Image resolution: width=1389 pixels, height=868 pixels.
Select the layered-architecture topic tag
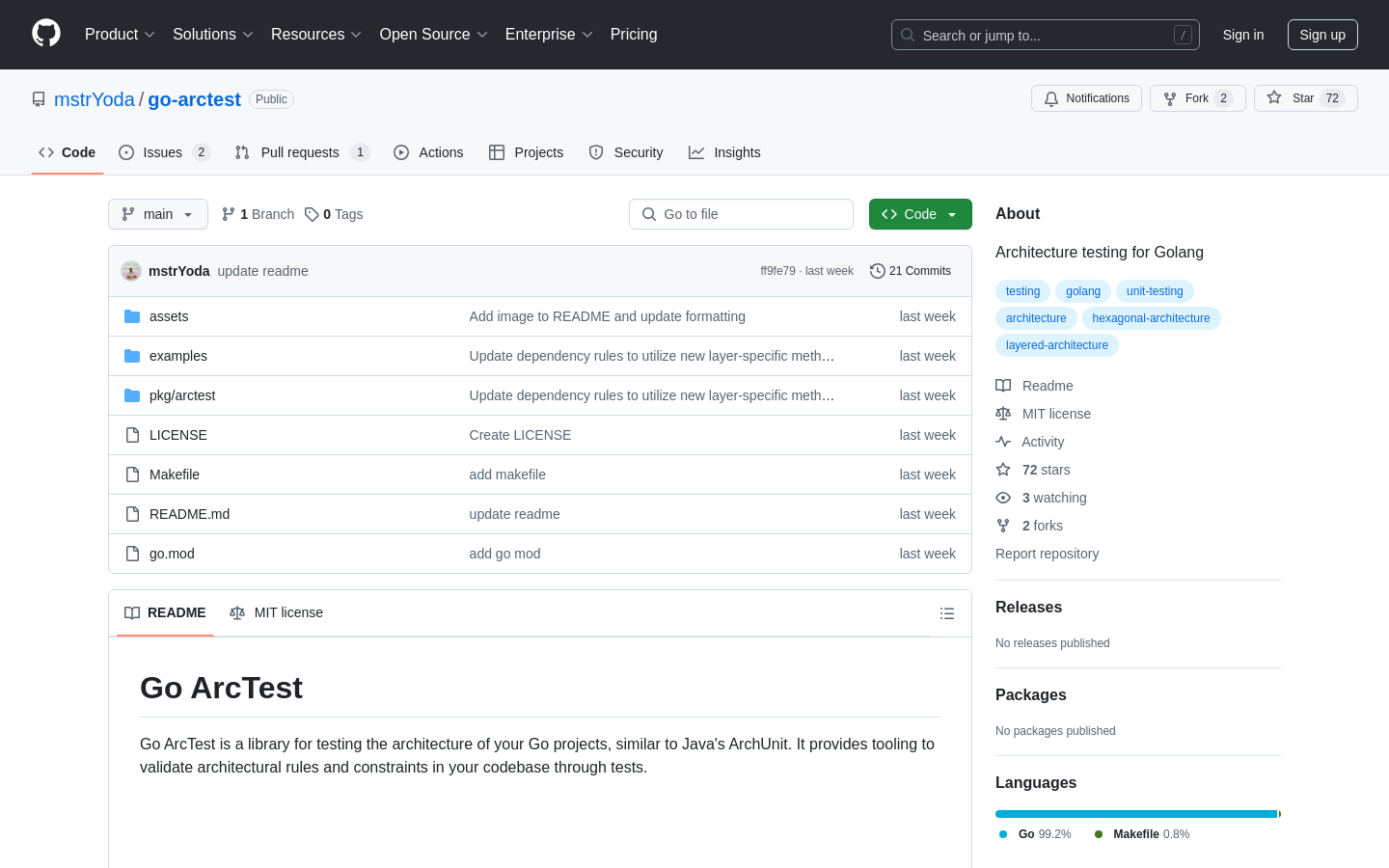(1057, 345)
